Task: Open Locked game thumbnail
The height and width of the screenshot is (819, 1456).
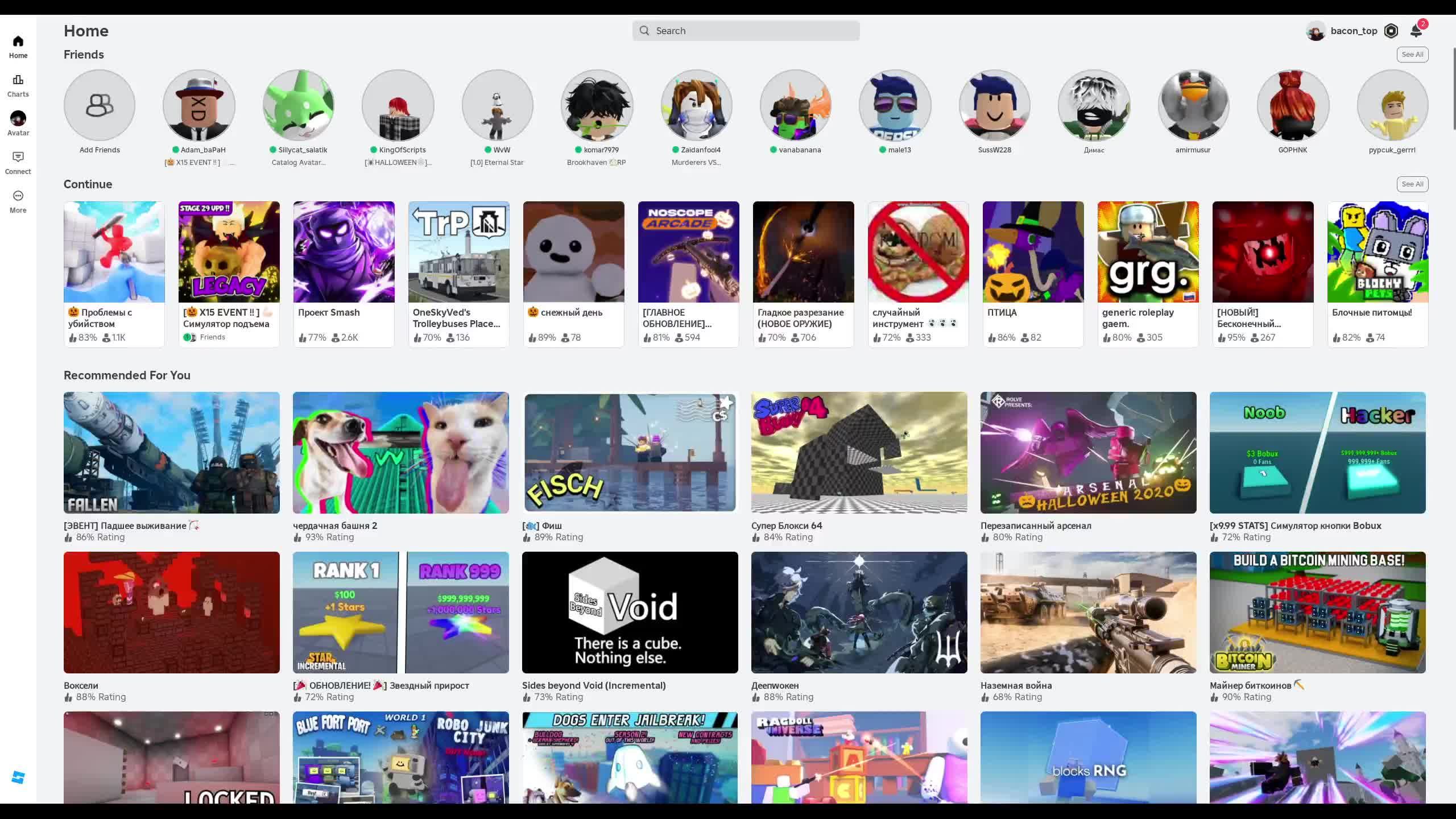Action: (x=172, y=758)
